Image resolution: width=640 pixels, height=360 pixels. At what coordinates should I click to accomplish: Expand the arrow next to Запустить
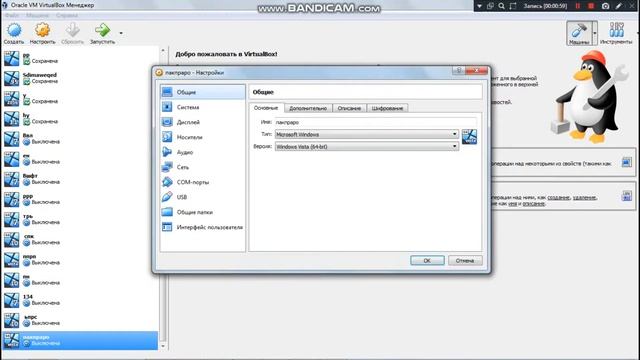click(x=121, y=33)
